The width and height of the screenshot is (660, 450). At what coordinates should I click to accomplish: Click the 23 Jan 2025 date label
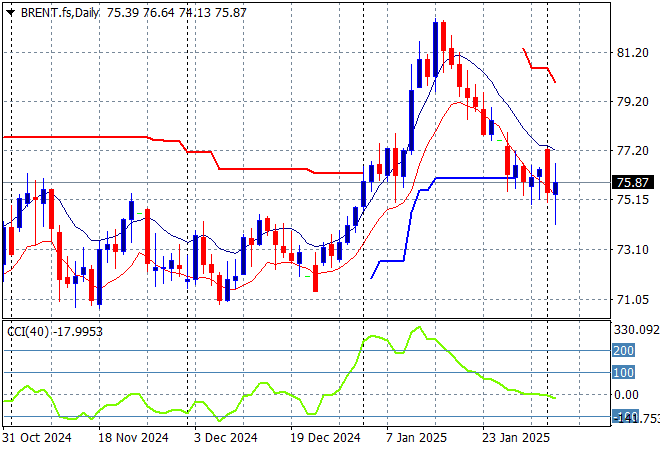click(516, 438)
